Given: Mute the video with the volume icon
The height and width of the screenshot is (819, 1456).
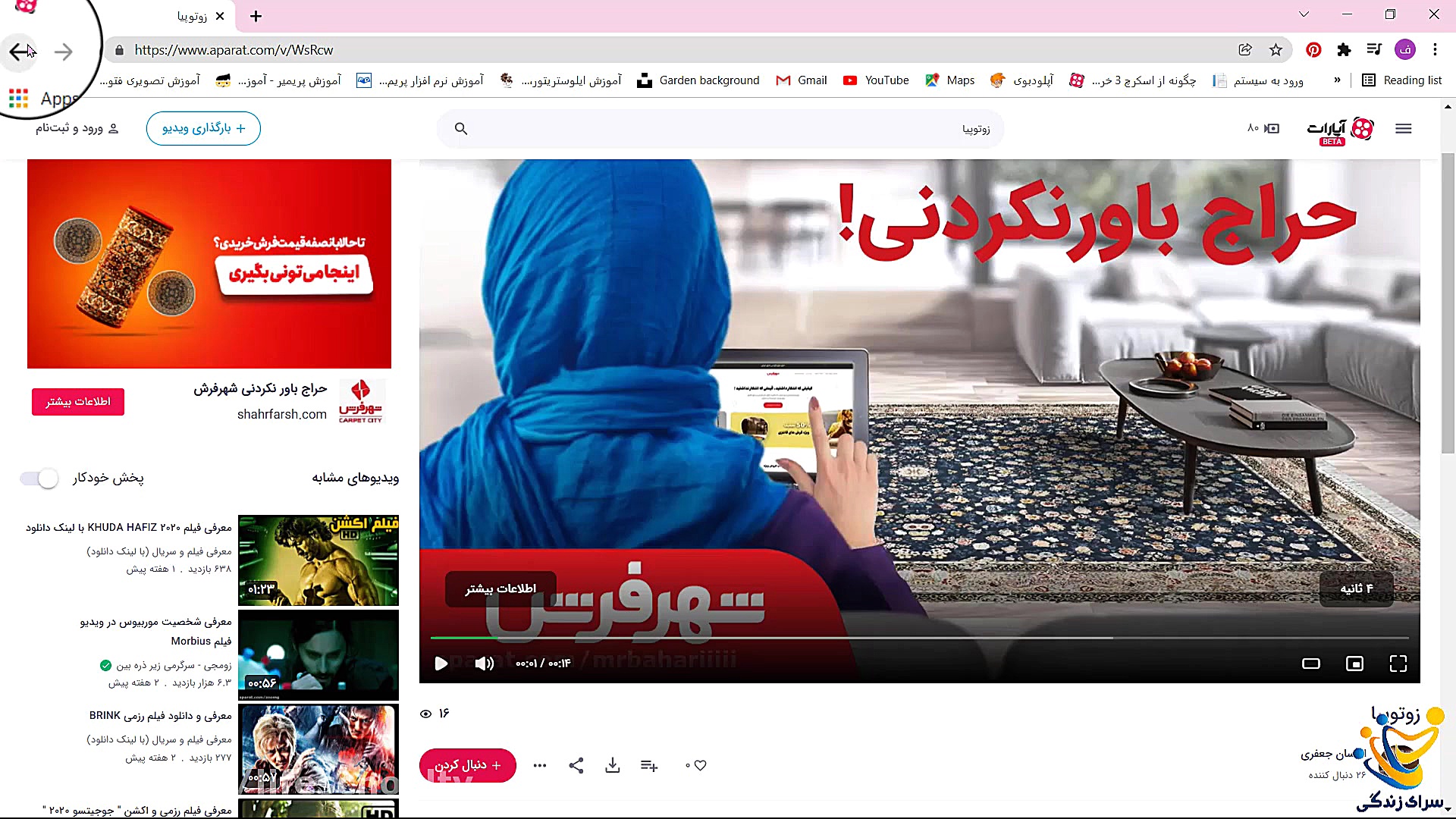Looking at the screenshot, I should pos(484,664).
